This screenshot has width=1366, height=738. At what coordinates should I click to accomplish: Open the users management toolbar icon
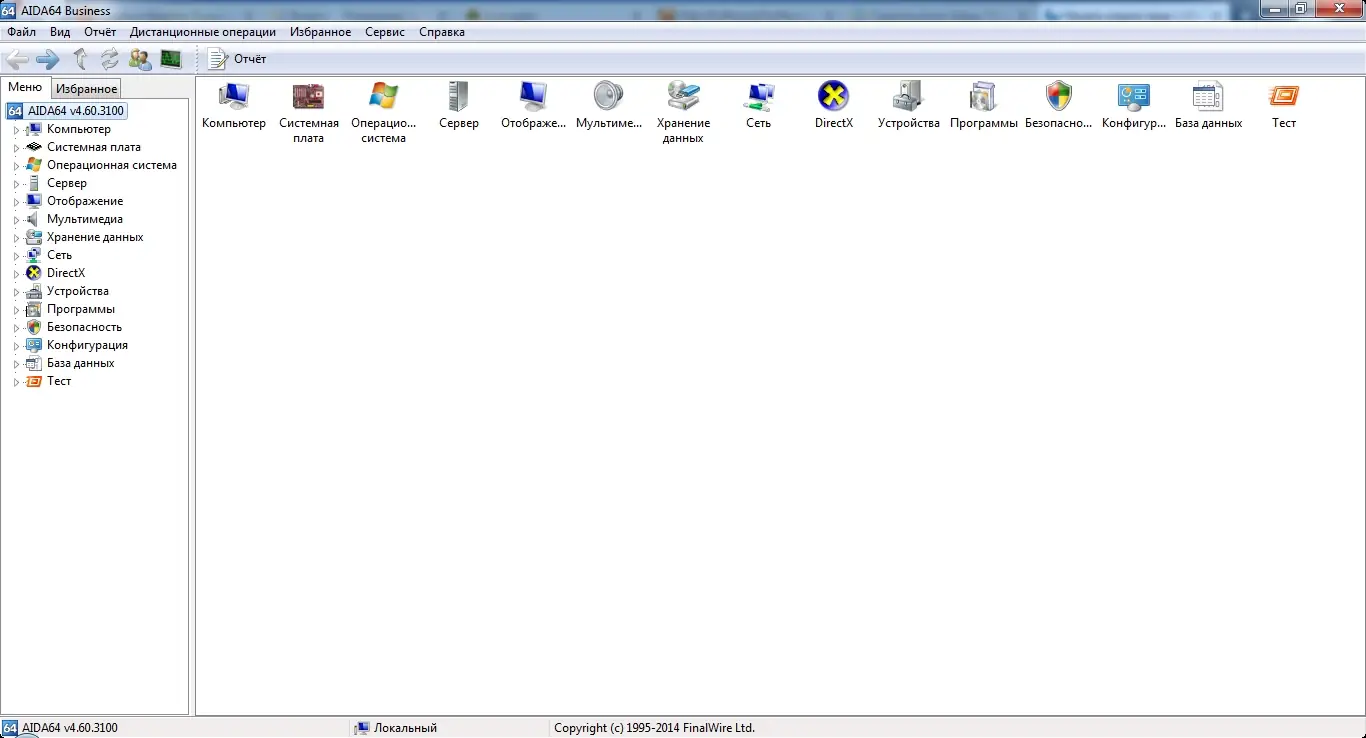click(140, 59)
